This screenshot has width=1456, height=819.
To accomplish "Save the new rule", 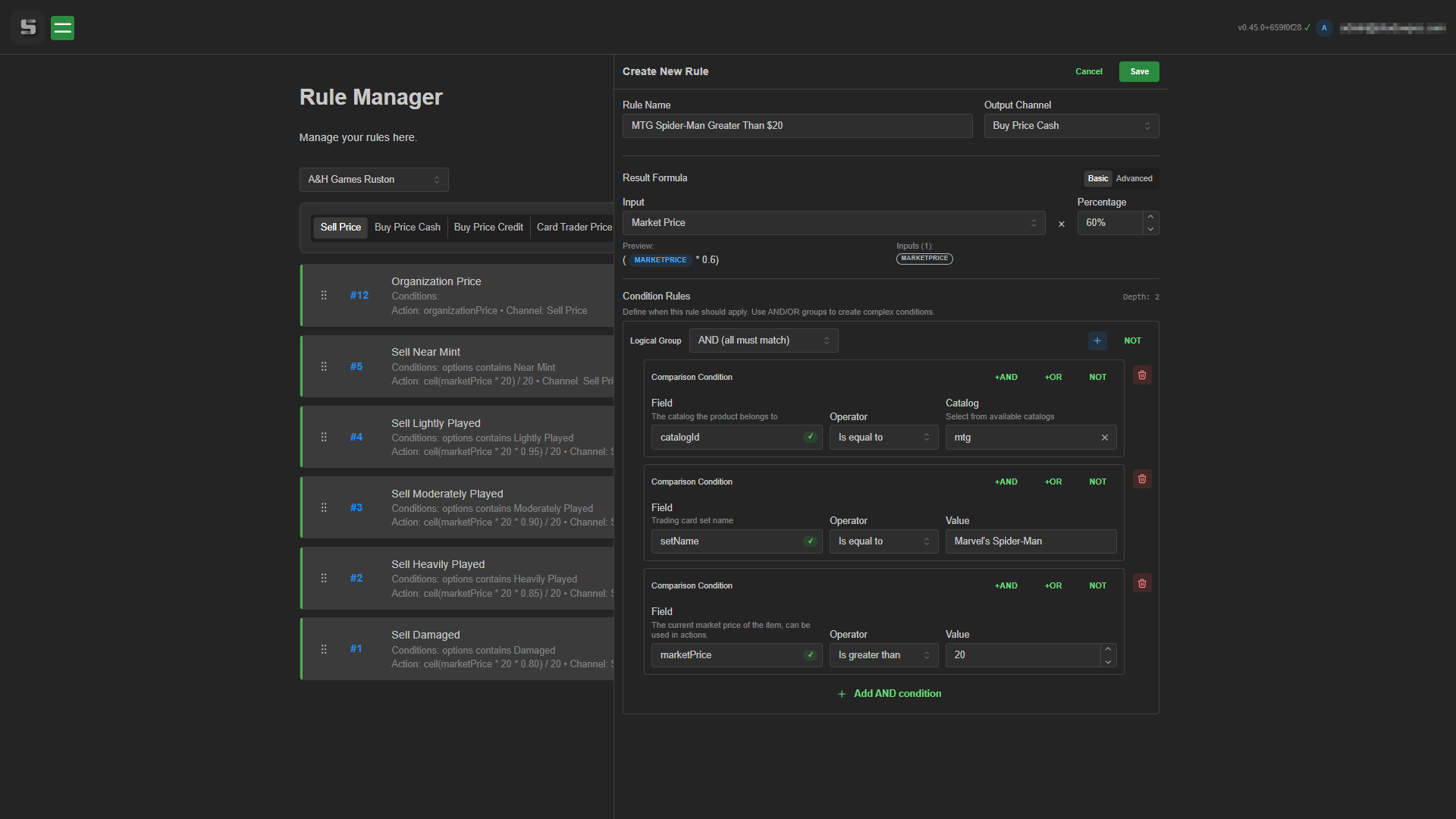I will (1138, 71).
